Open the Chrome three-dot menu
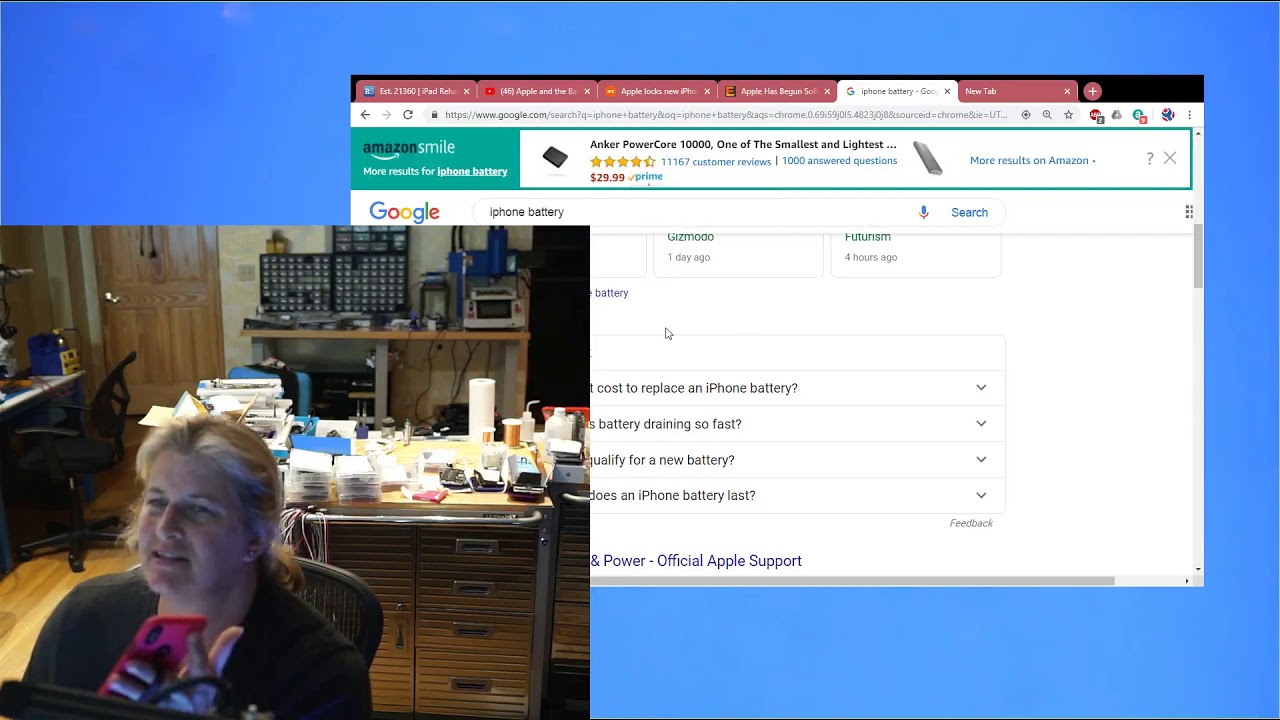1280x720 pixels. point(1189,115)
